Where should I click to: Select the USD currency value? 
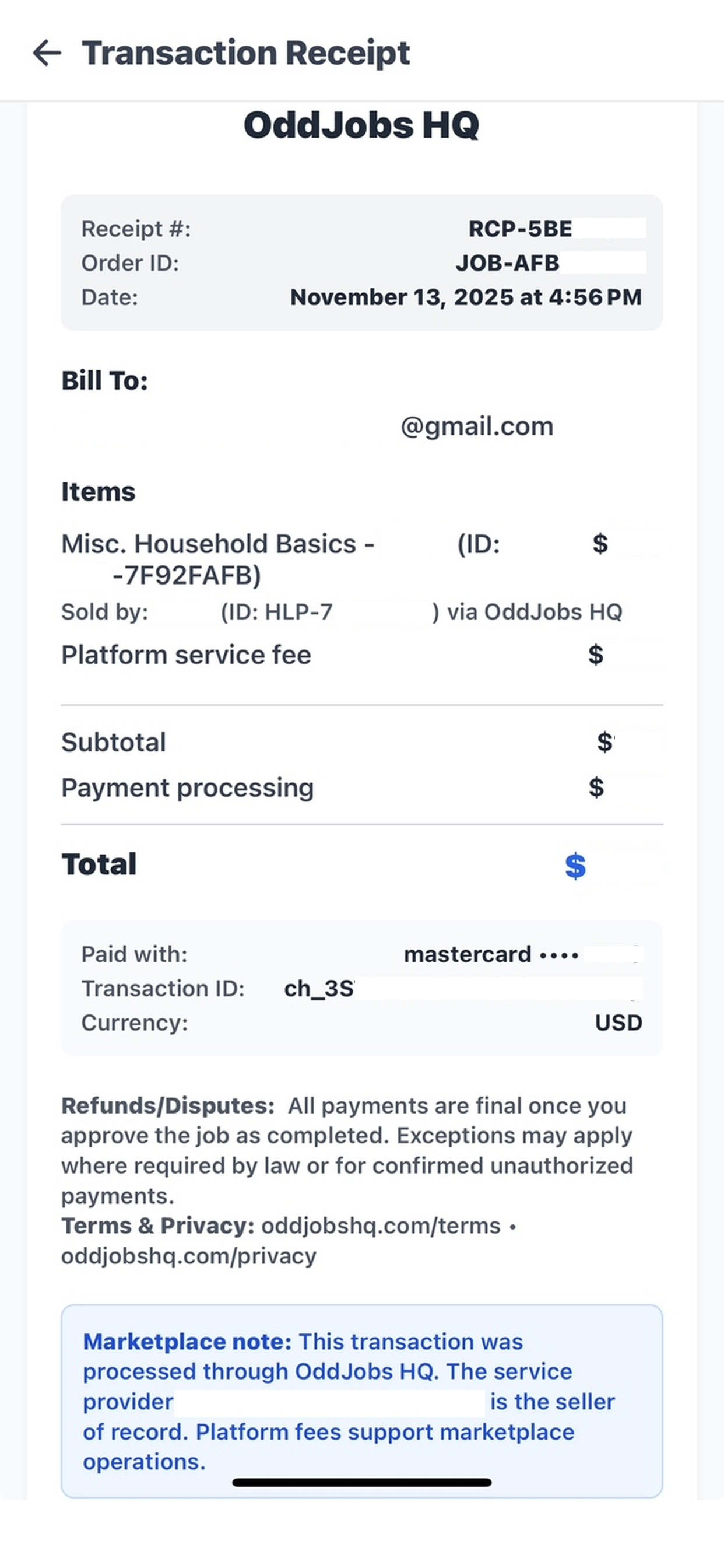point(618,1023)
